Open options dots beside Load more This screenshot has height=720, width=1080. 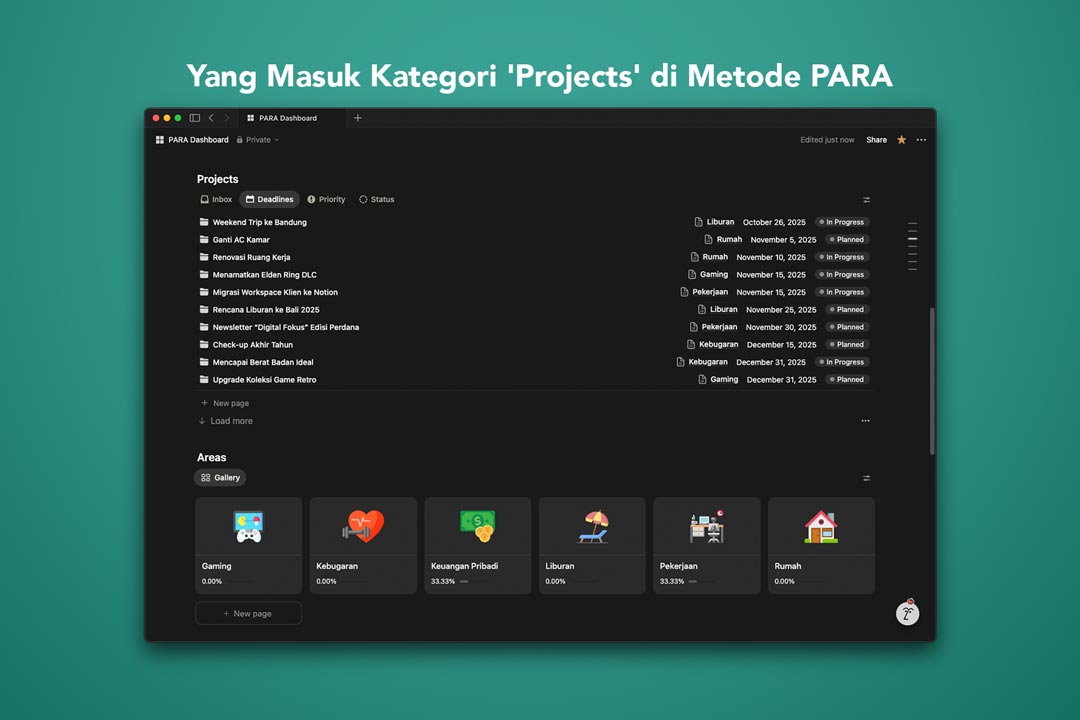click(x=865, y=421)
